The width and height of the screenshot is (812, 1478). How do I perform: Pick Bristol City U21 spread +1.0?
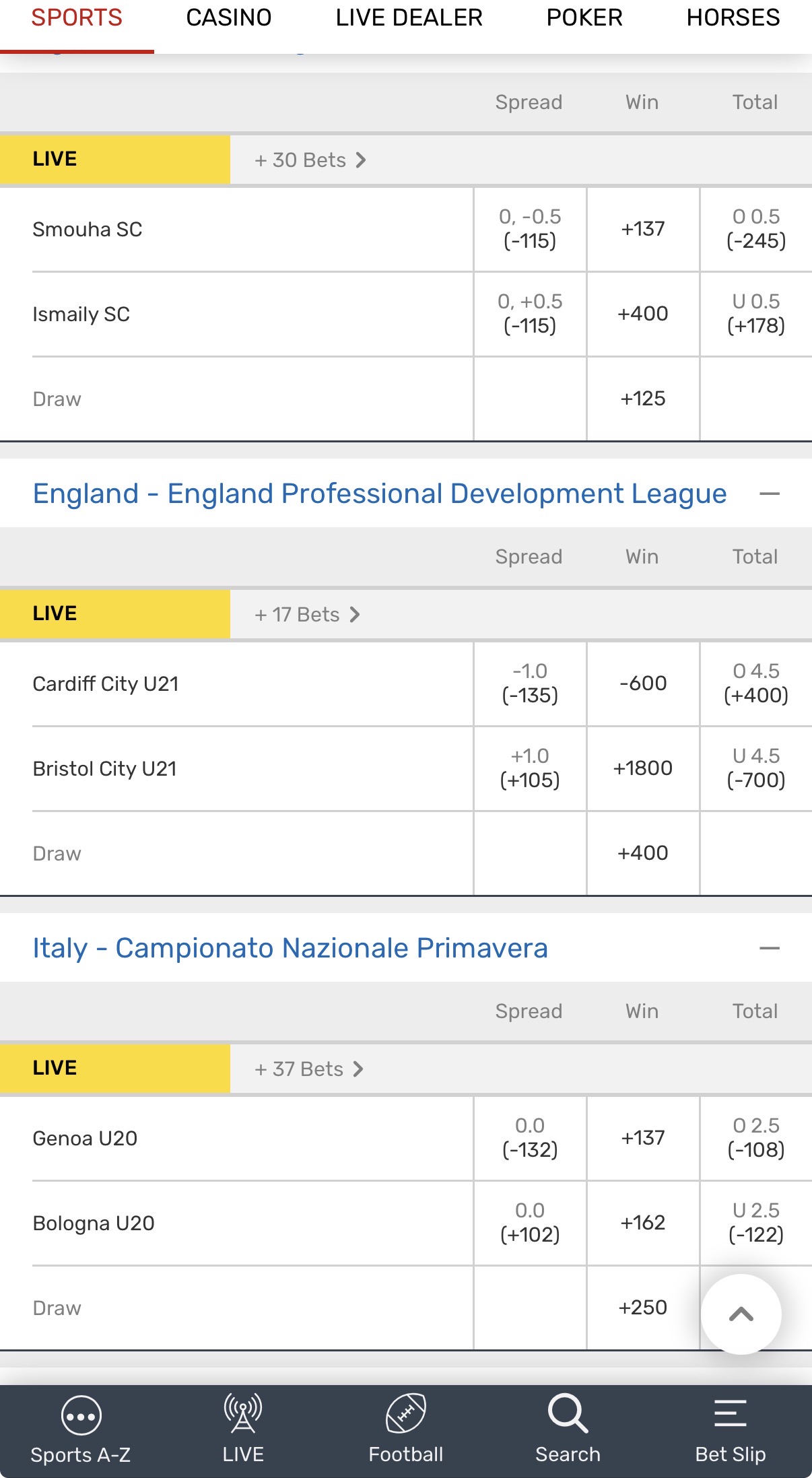tap(530, 768)
